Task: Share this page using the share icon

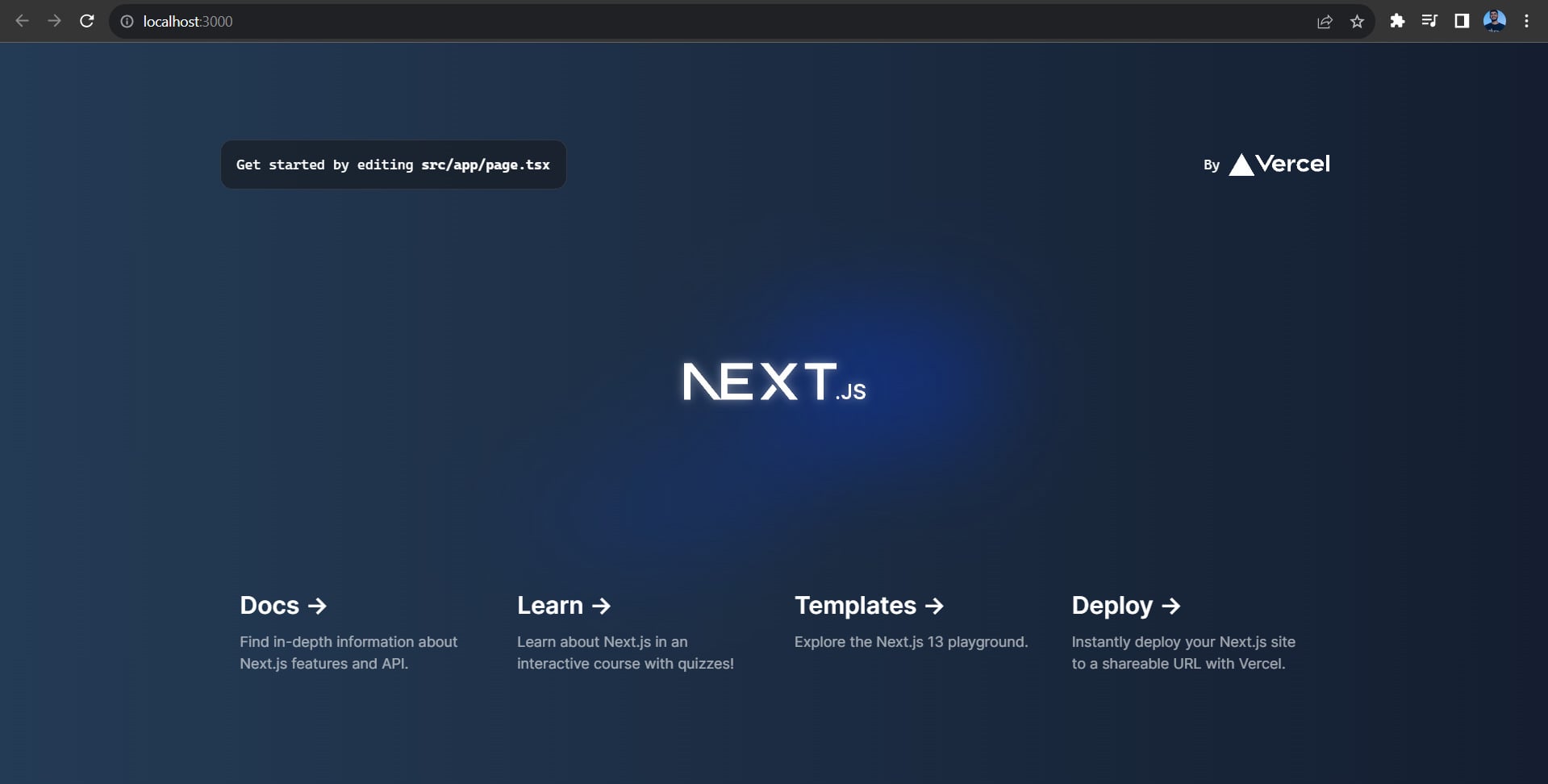Action: [1325, 22]
